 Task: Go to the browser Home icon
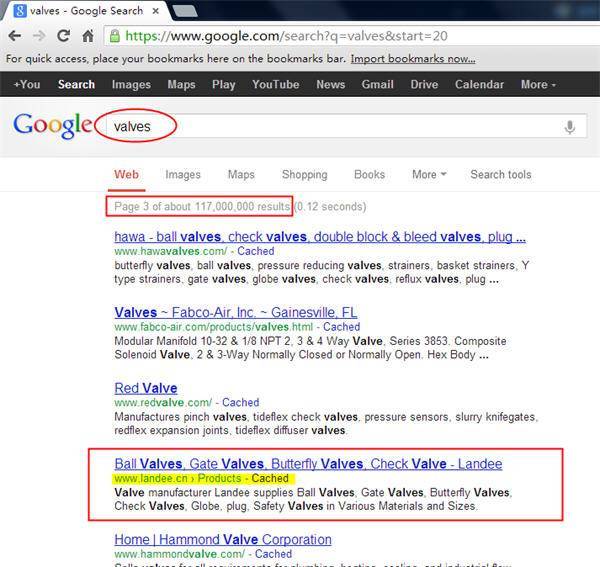tap(88, 36)
